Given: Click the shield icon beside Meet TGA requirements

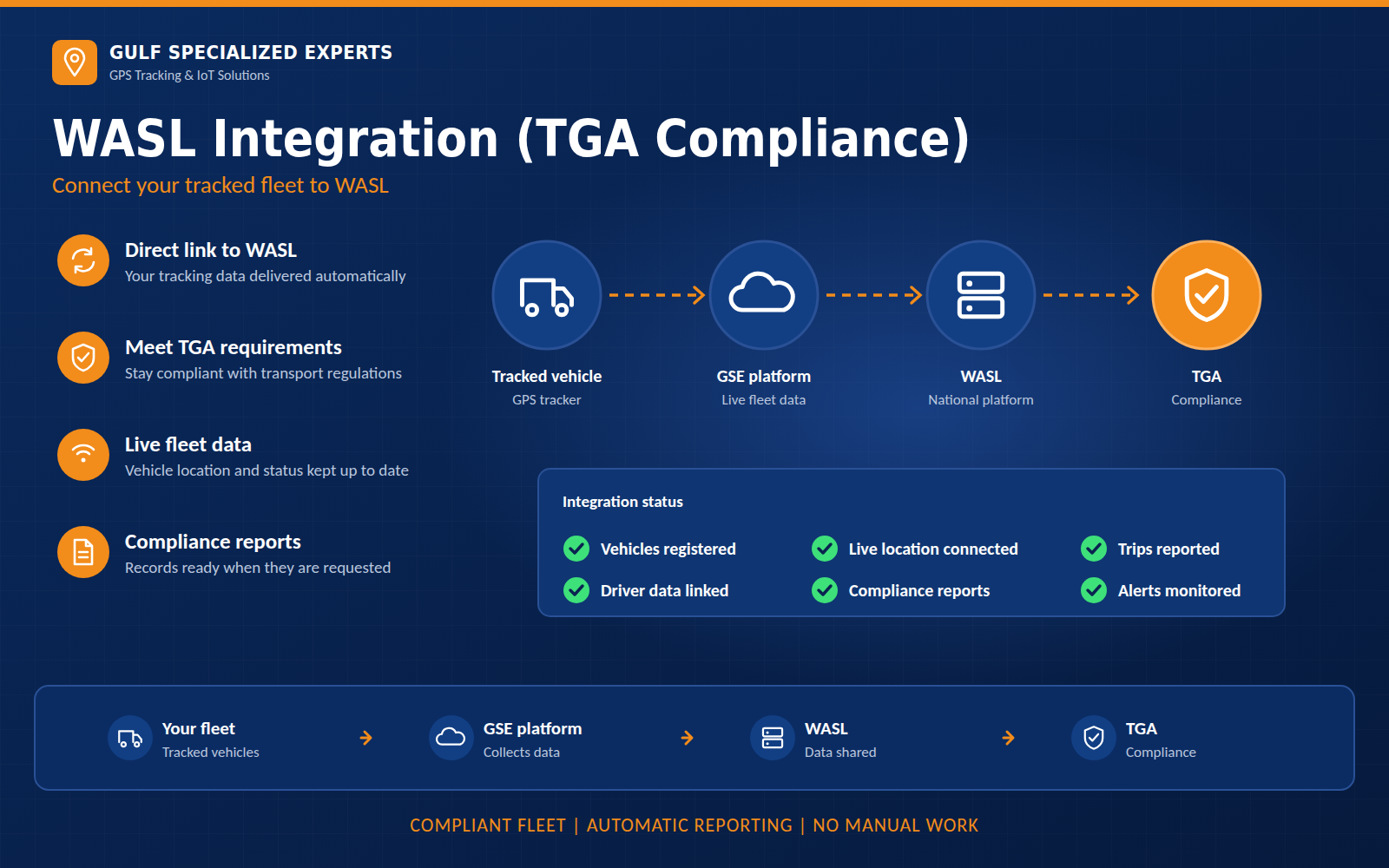Looking at the screenshot, I should point(83,358).
